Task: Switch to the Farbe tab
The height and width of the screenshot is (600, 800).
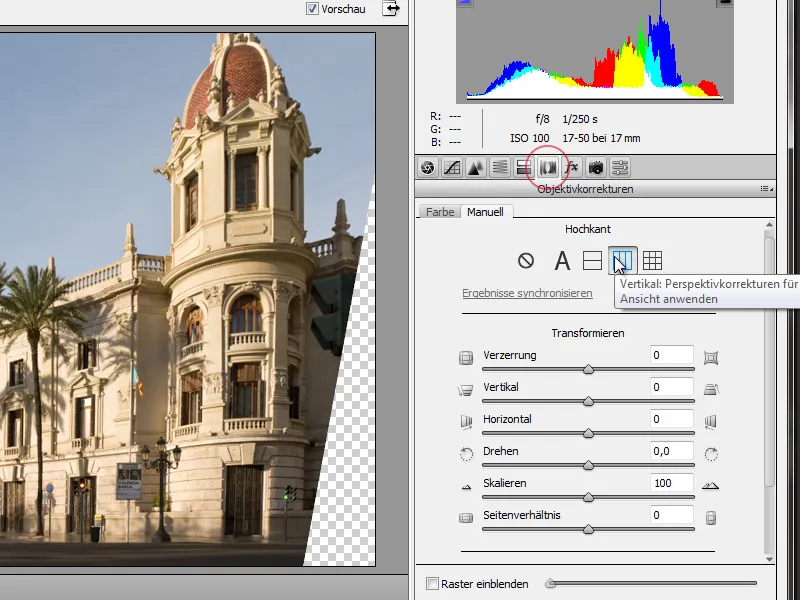Action: click(x=440, y=212)
